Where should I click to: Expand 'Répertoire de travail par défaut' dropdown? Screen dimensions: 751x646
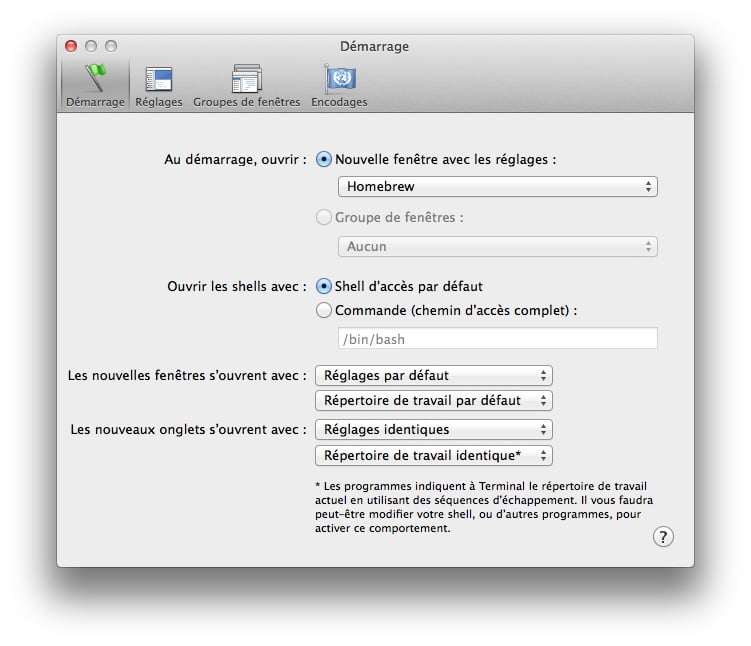(433, 401)
